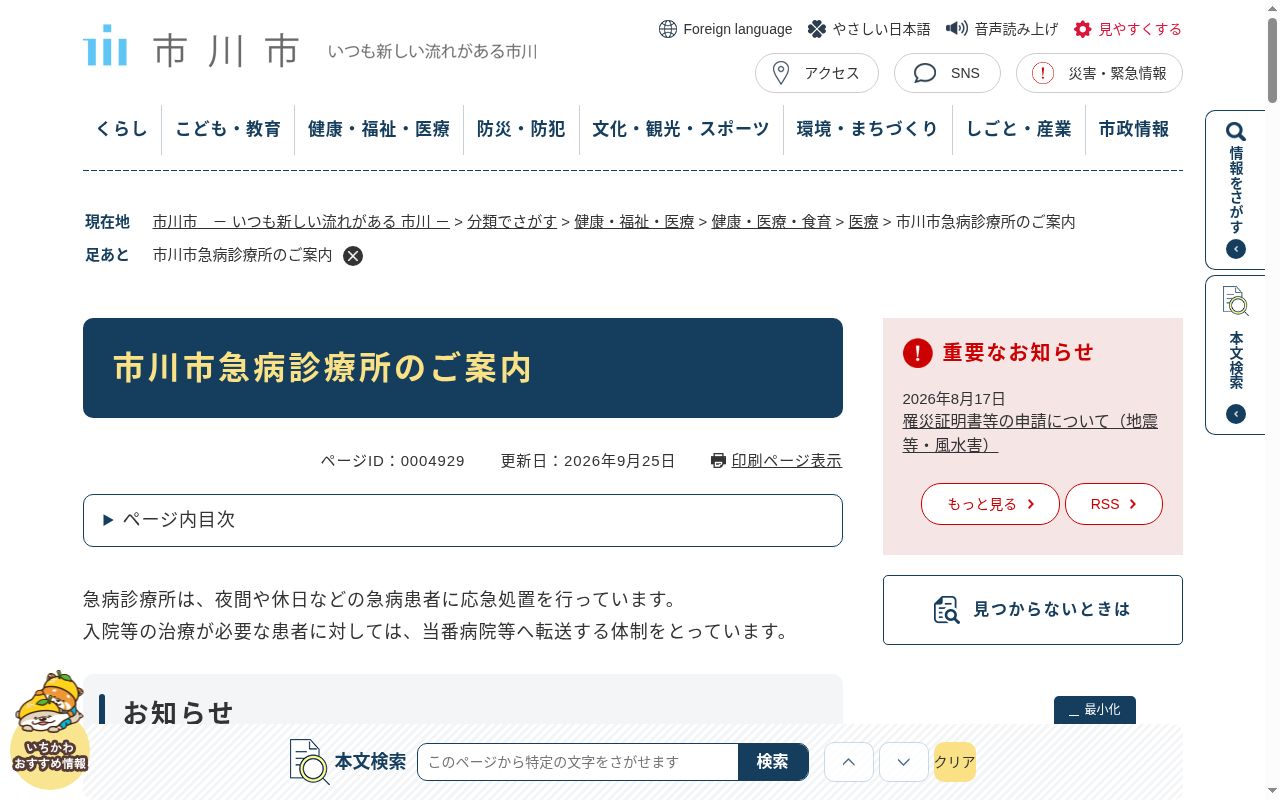Go to previous match up arrow
1280x800 pixels.
click(849, 762)
